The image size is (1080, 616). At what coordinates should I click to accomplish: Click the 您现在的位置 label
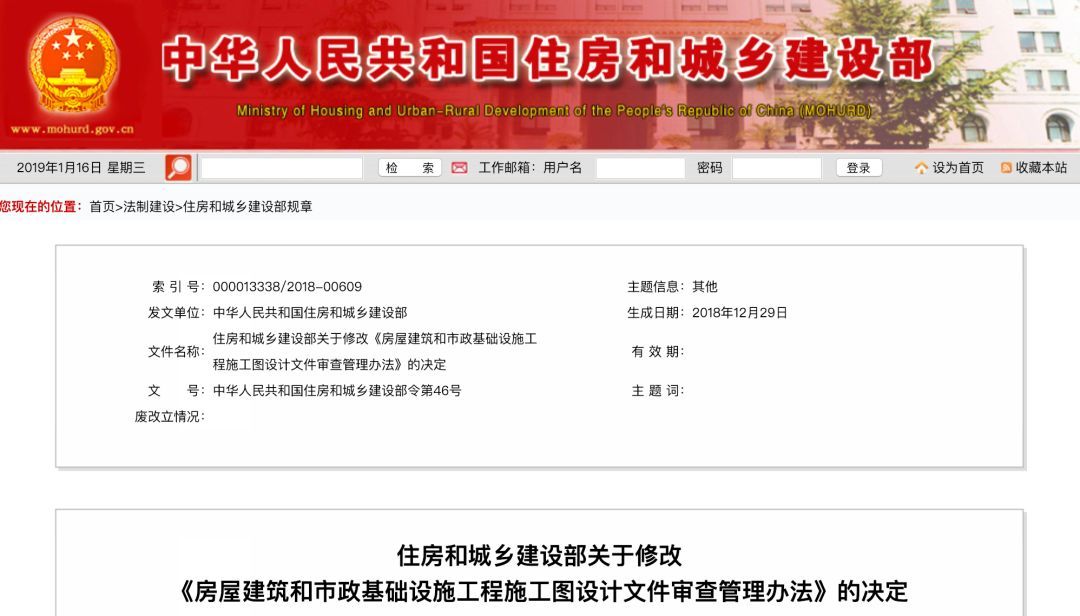41,207
